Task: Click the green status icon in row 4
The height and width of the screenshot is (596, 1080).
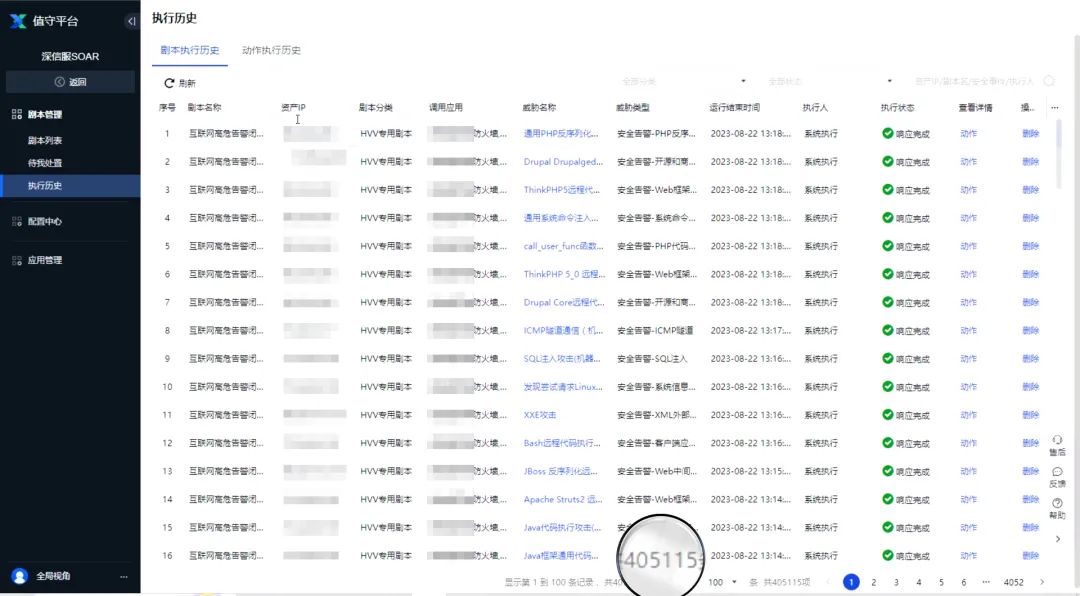Action: tap(888, 218)
